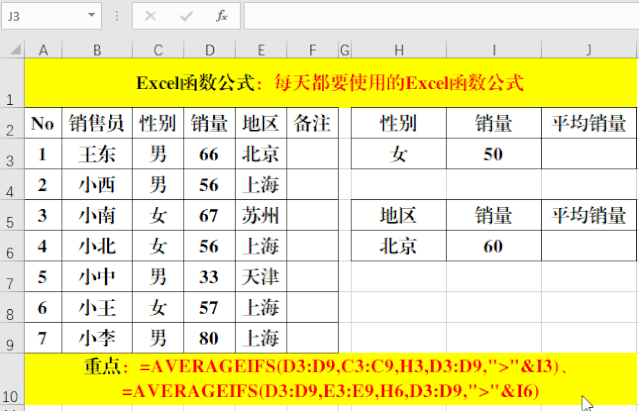This screenshot has width=639, height=411.
Task: Click the '平均销量' header in row 5
Action: click(x=589, y=215)
